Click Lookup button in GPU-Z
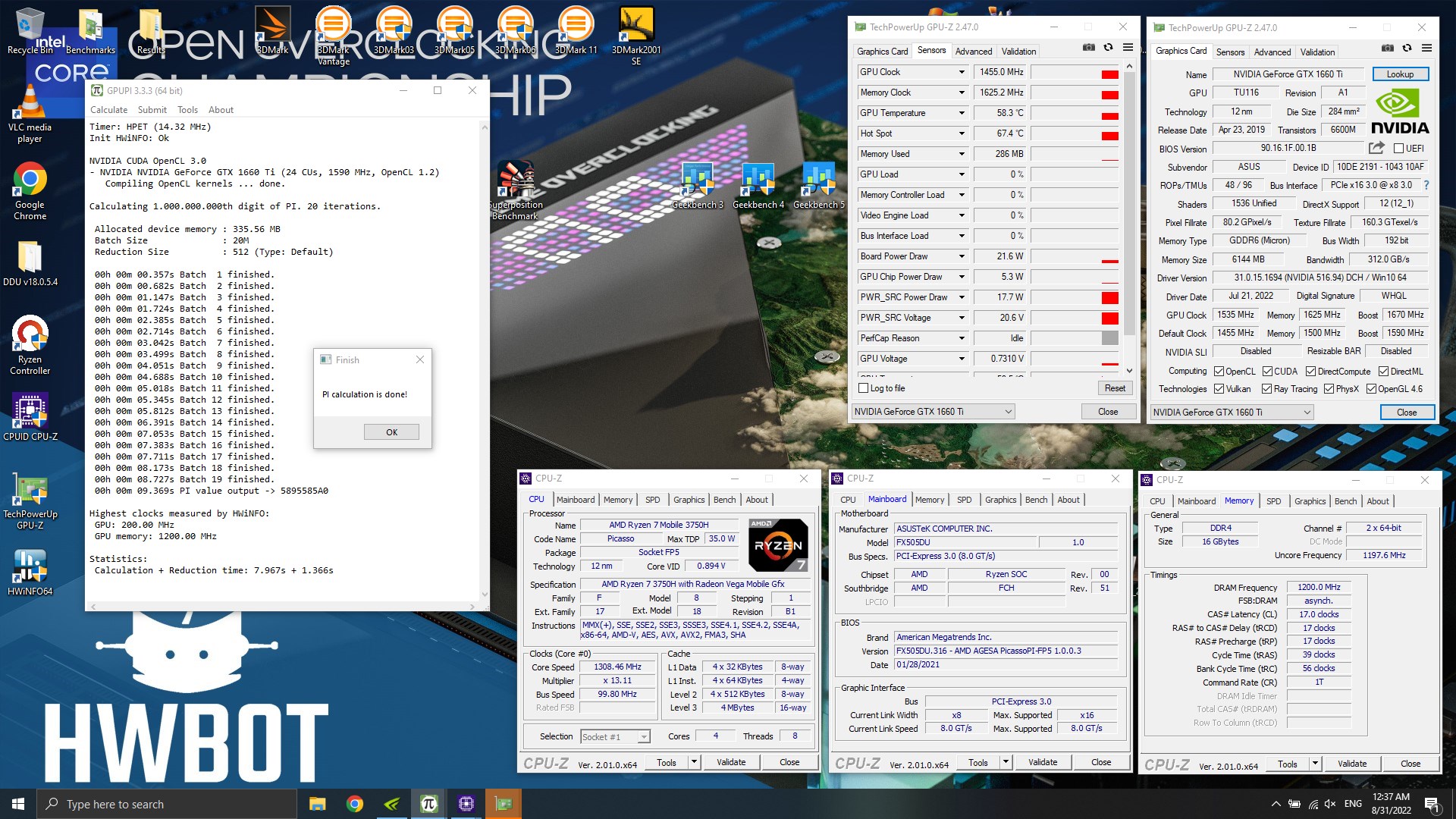The height and width of the screenshot is (819, 1456). coord(1400,74)
